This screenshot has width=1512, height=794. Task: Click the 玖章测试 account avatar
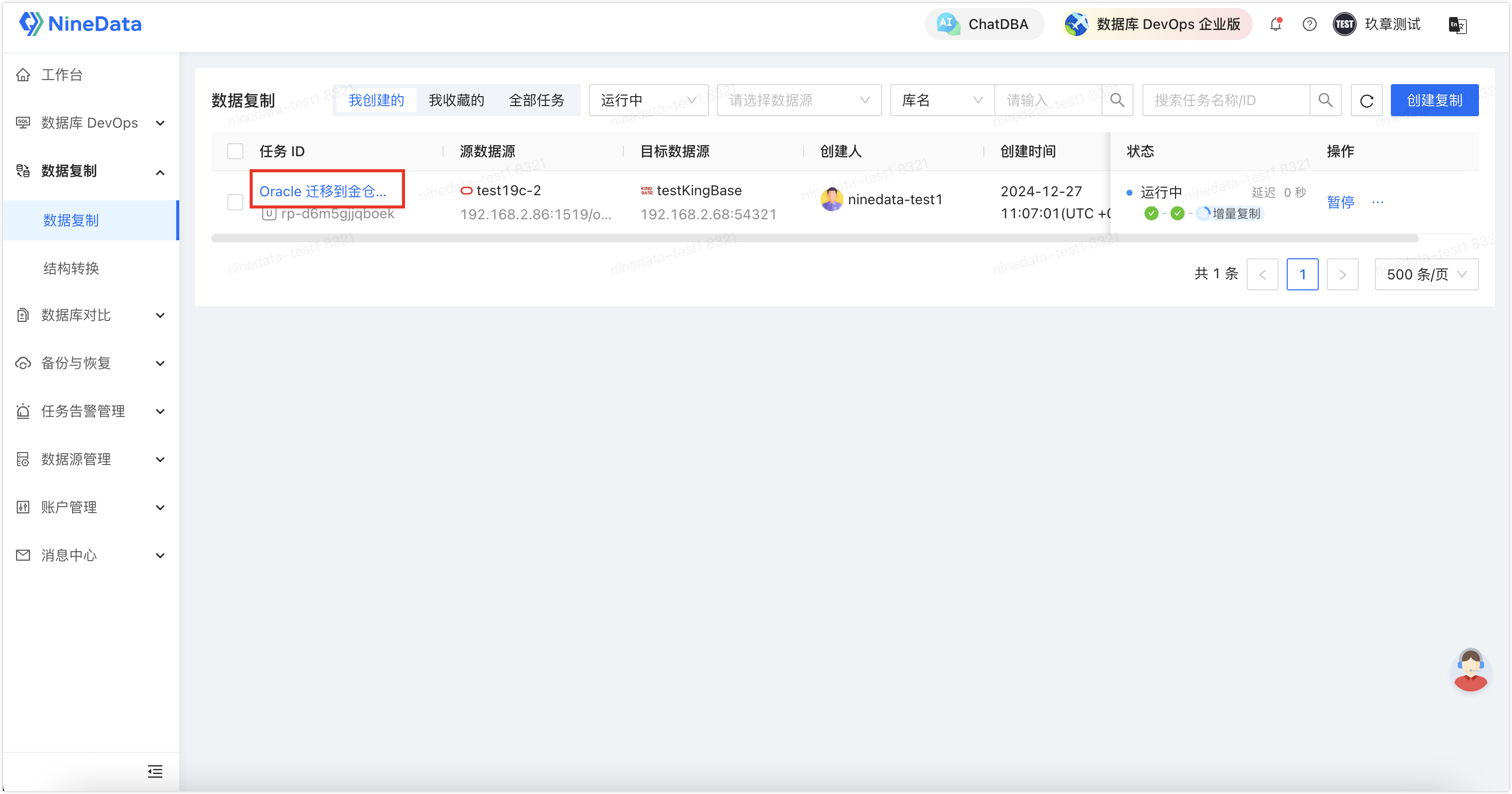[x=1344, y=24]
